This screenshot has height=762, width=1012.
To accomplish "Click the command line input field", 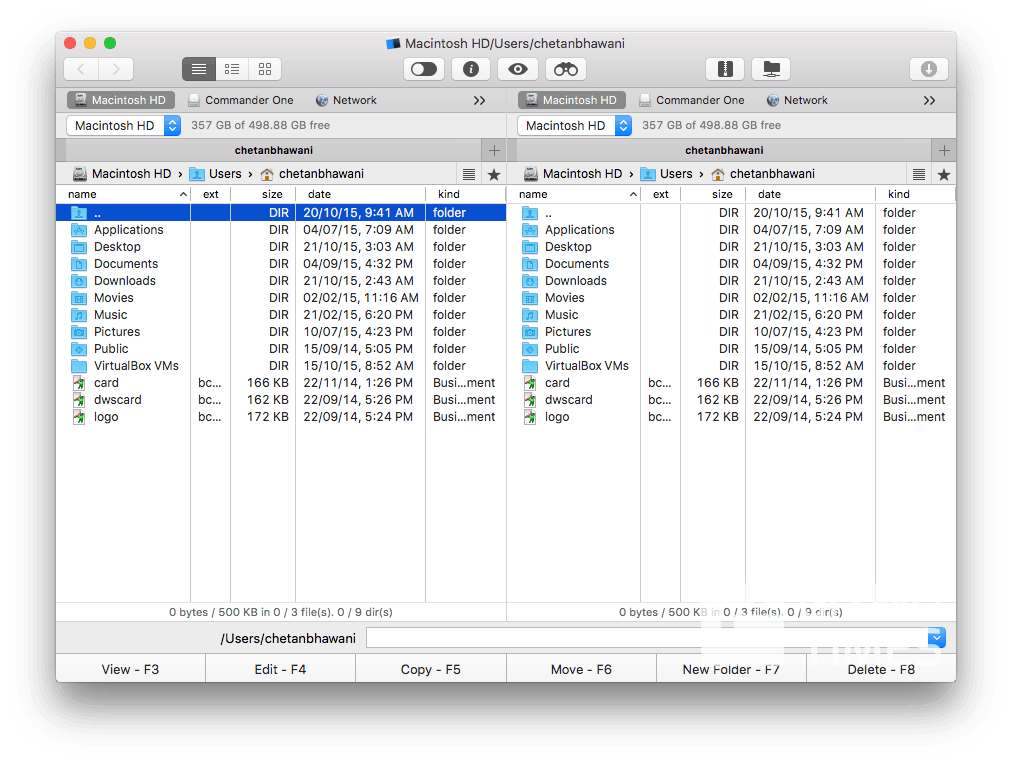I will [647, 638].
